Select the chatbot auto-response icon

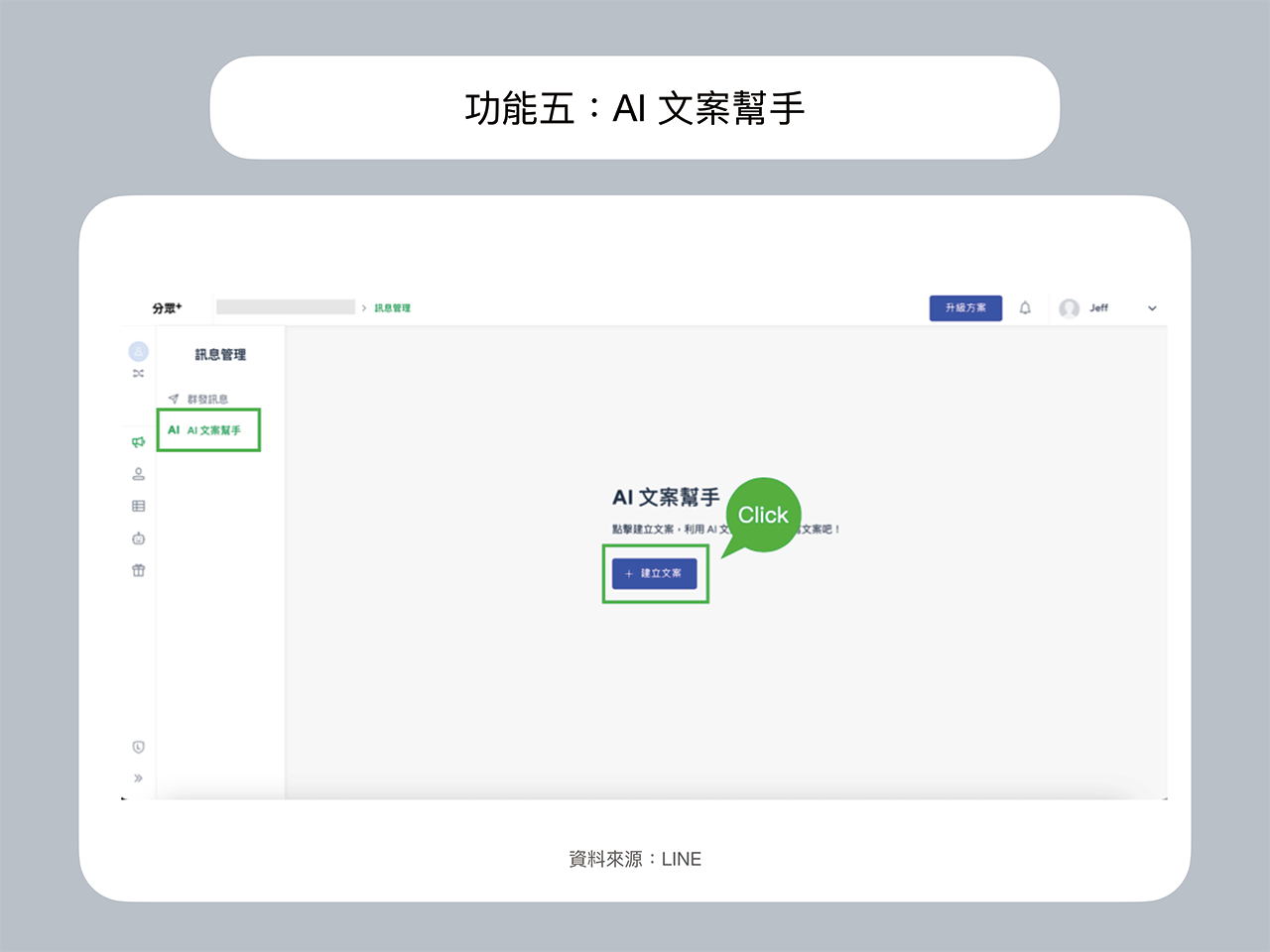tap(139, 537)
